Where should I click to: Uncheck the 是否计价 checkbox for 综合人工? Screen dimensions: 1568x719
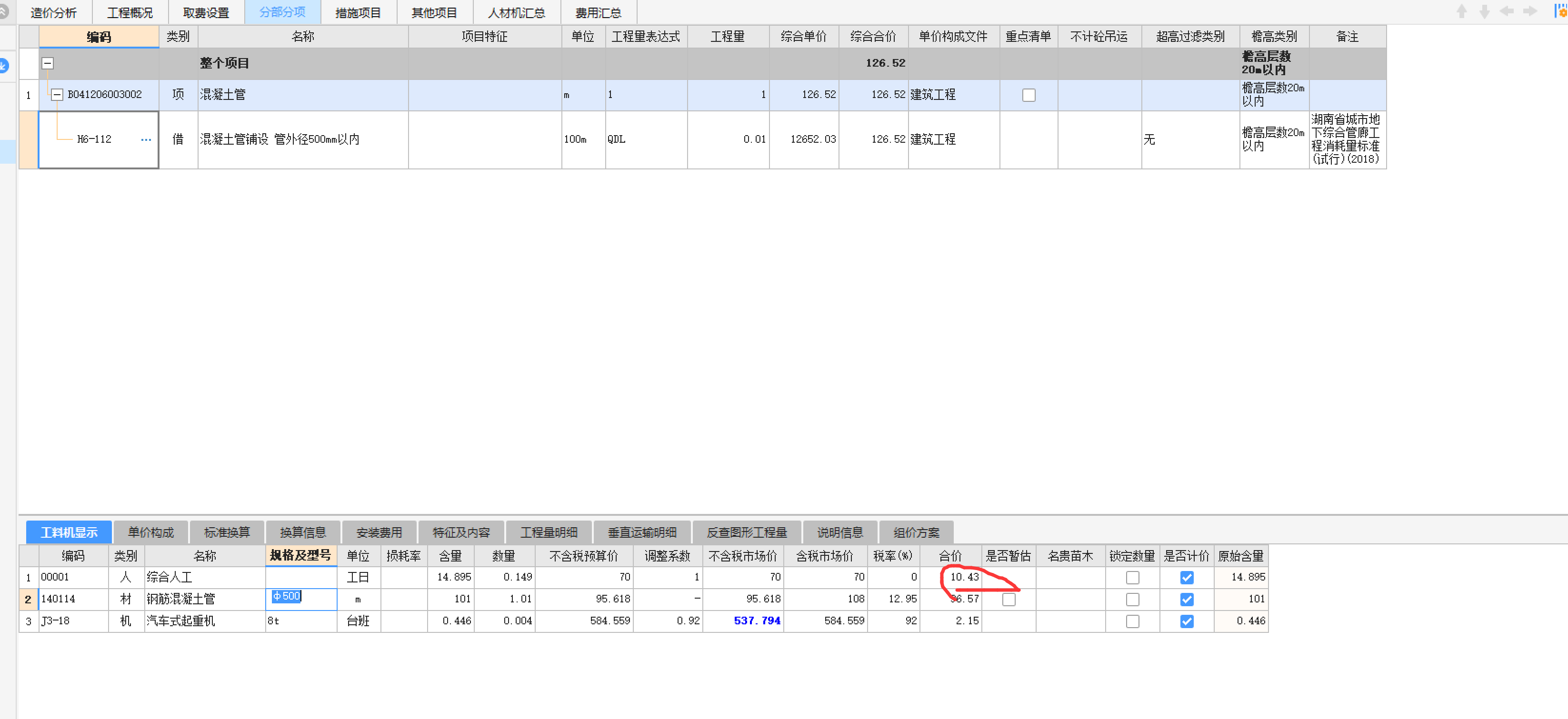coord(1187,577)
